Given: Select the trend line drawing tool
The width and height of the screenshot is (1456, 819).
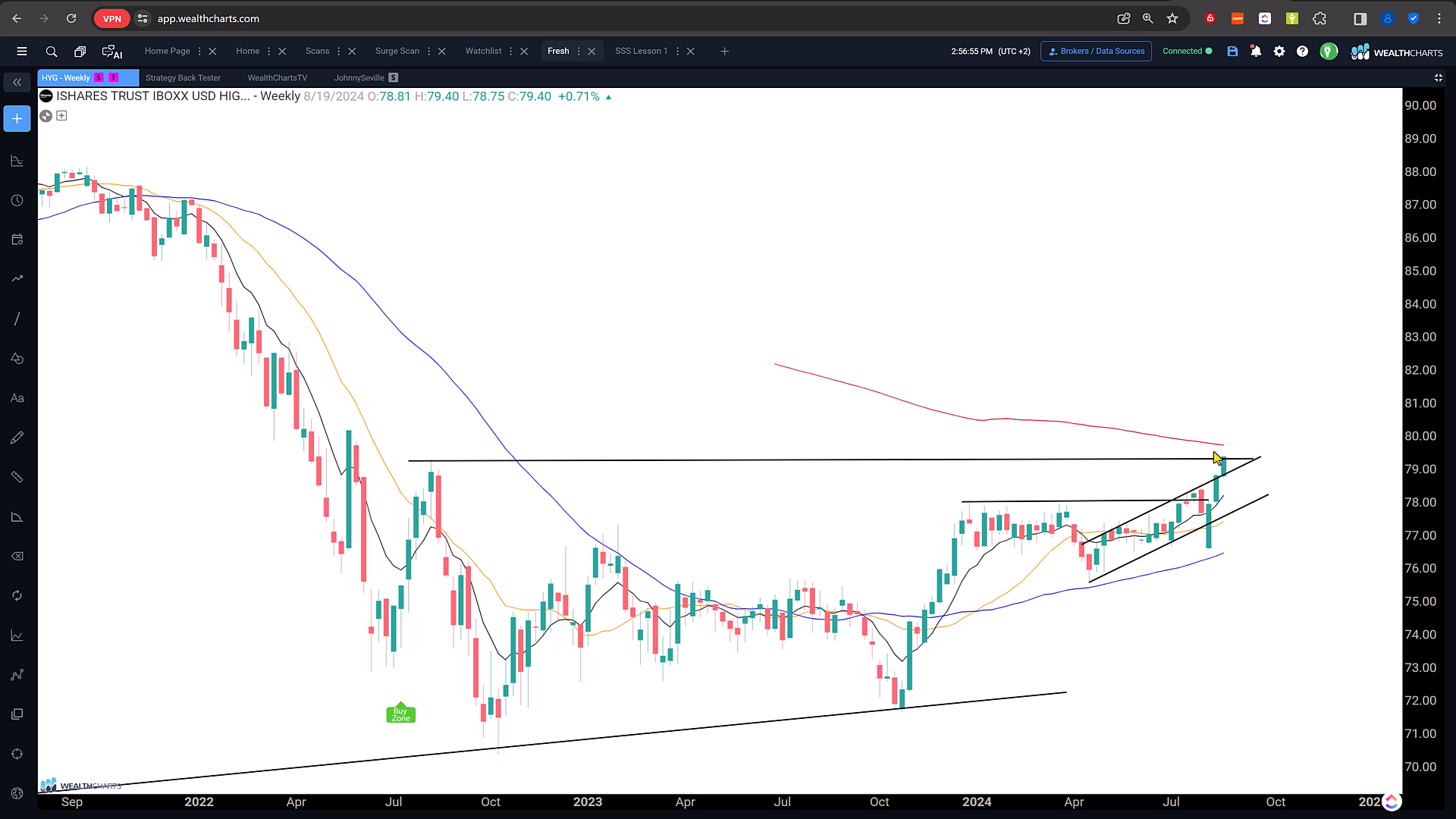Looking at the screenshot, I should [17, 318].
